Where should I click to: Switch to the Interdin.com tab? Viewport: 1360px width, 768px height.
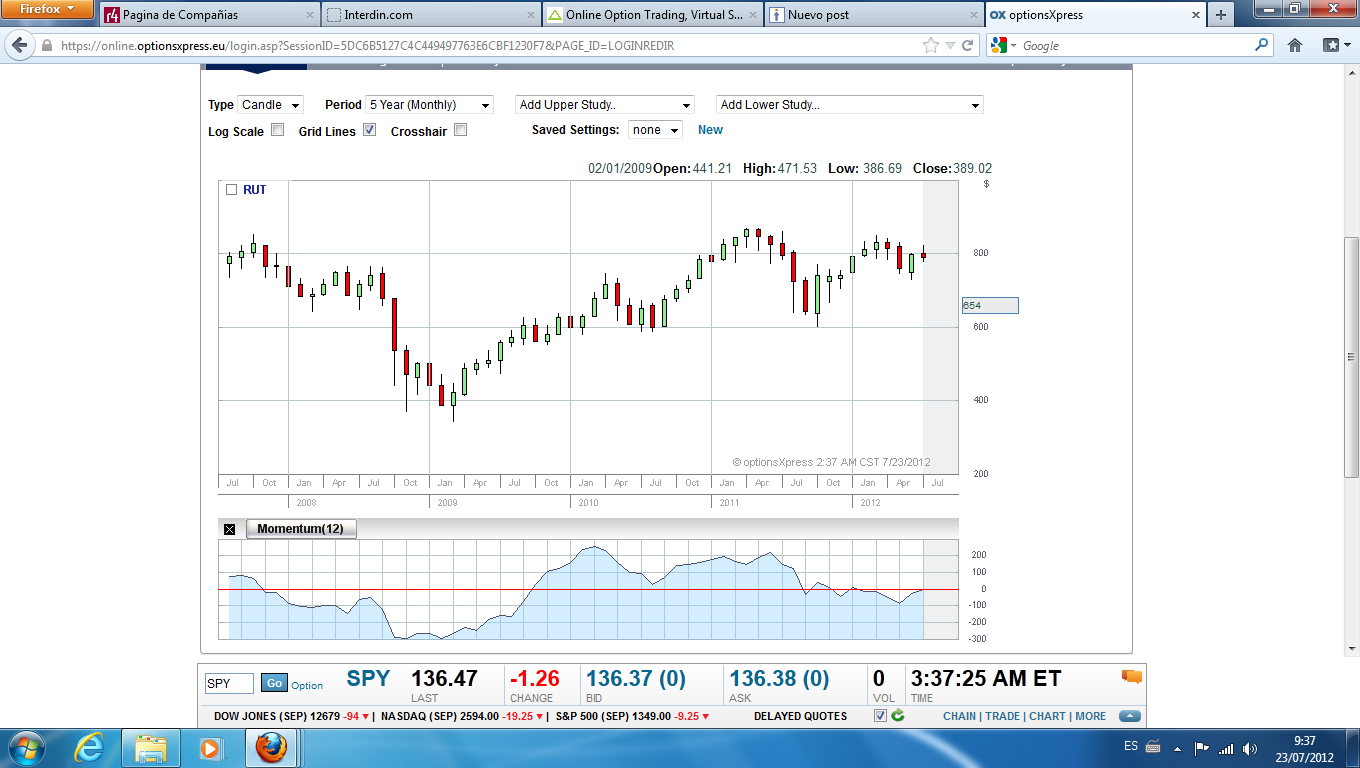tap(430, 15)
